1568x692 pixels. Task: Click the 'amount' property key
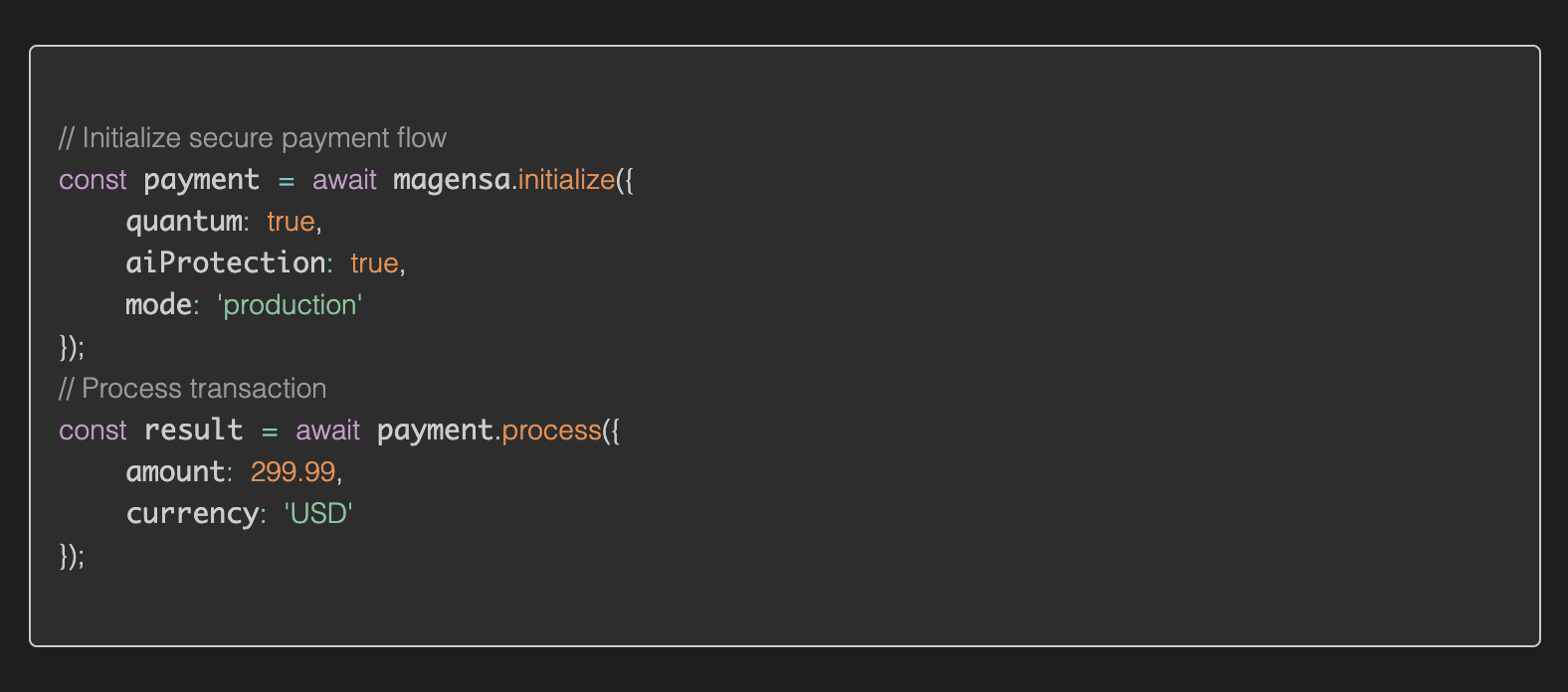click(175, 471)
